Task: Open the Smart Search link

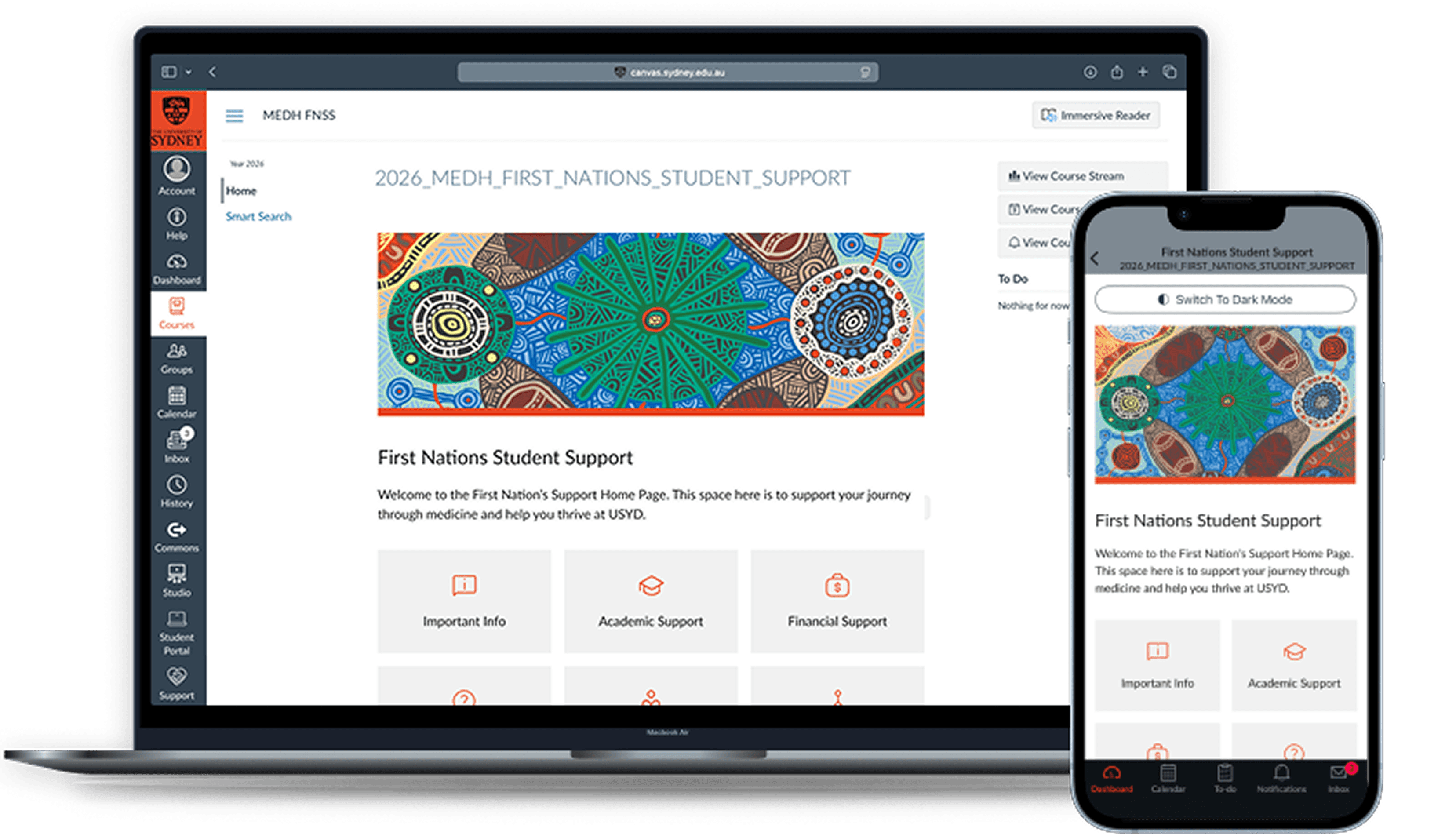Action: pyautogui.click(x=258, y=216)
